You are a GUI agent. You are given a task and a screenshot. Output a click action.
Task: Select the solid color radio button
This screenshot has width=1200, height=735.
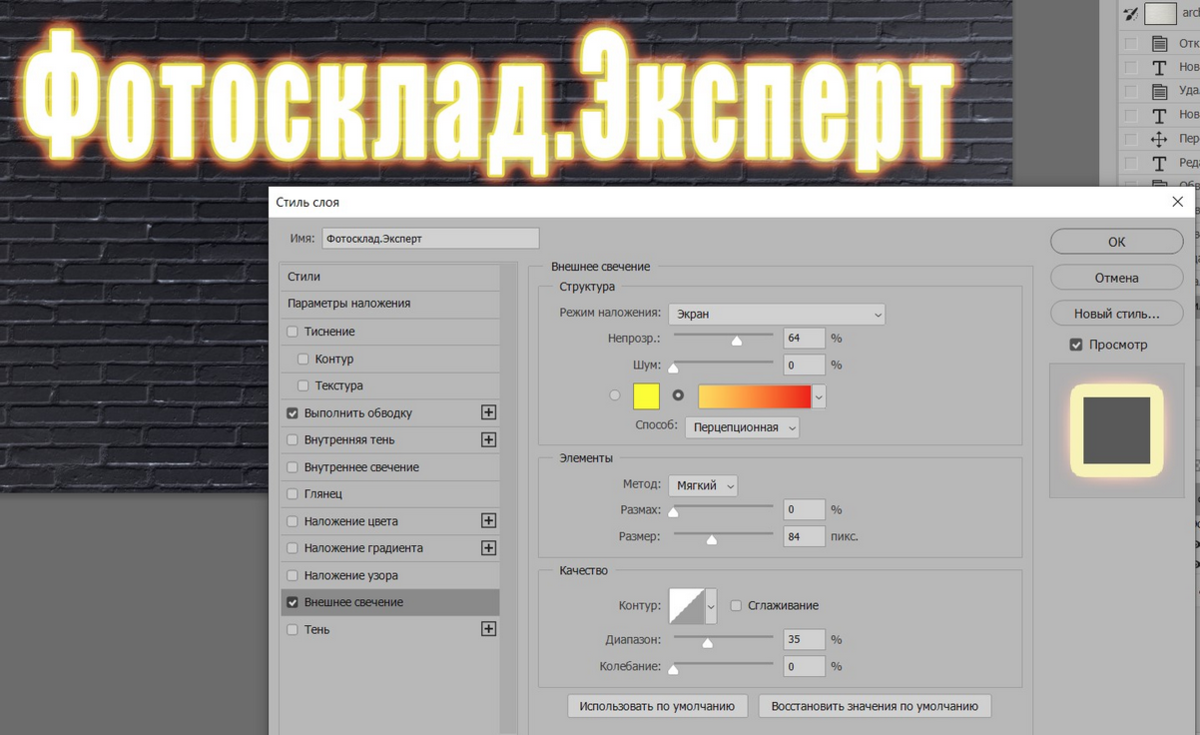click(x=615, y=396)
